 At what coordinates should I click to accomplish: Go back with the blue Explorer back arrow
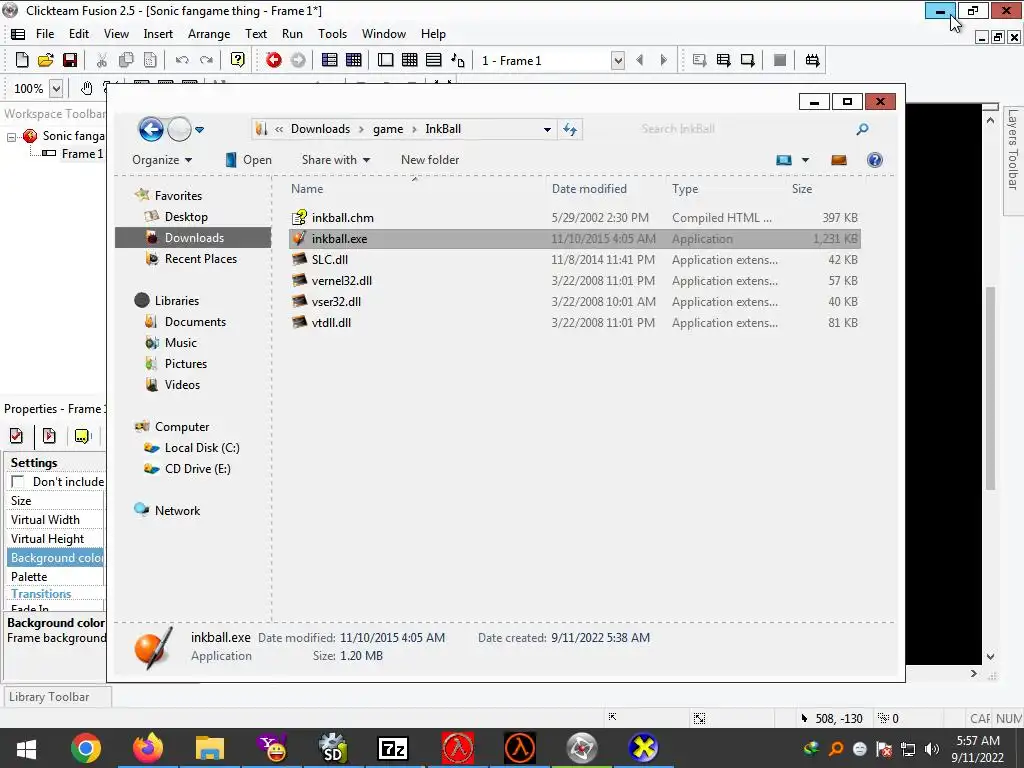click(x=151, y=129)
